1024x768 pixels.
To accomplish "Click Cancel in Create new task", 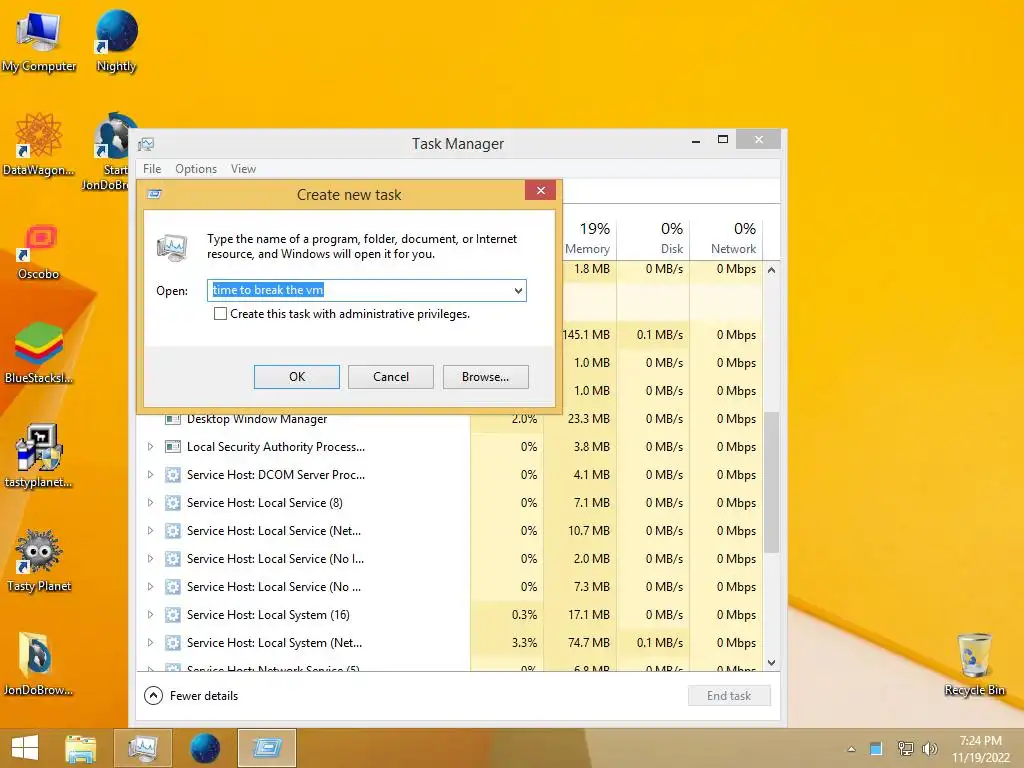I will pyautogui.click(x=391, y=377).
